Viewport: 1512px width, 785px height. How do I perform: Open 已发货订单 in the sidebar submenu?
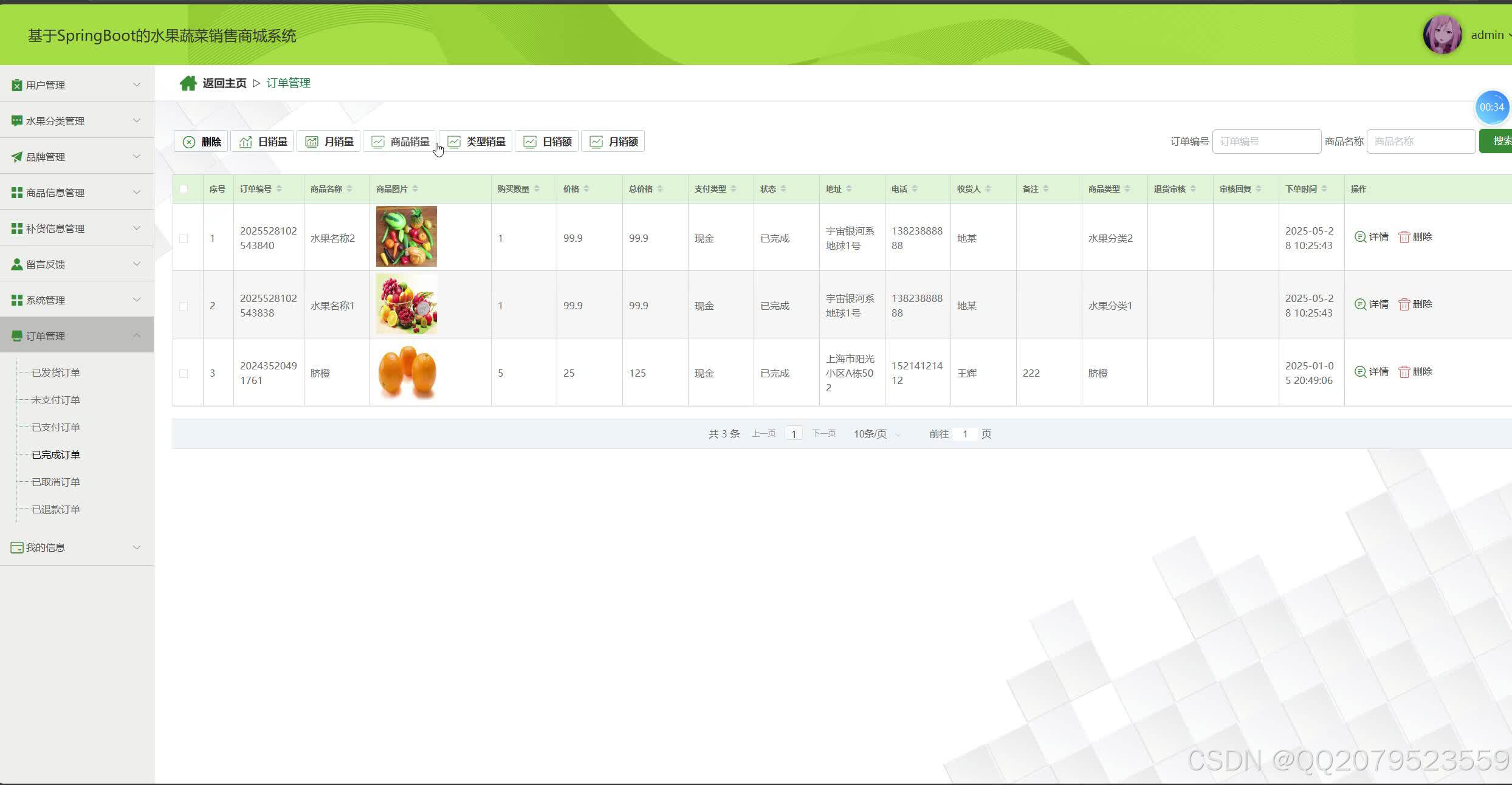point(56,372)
